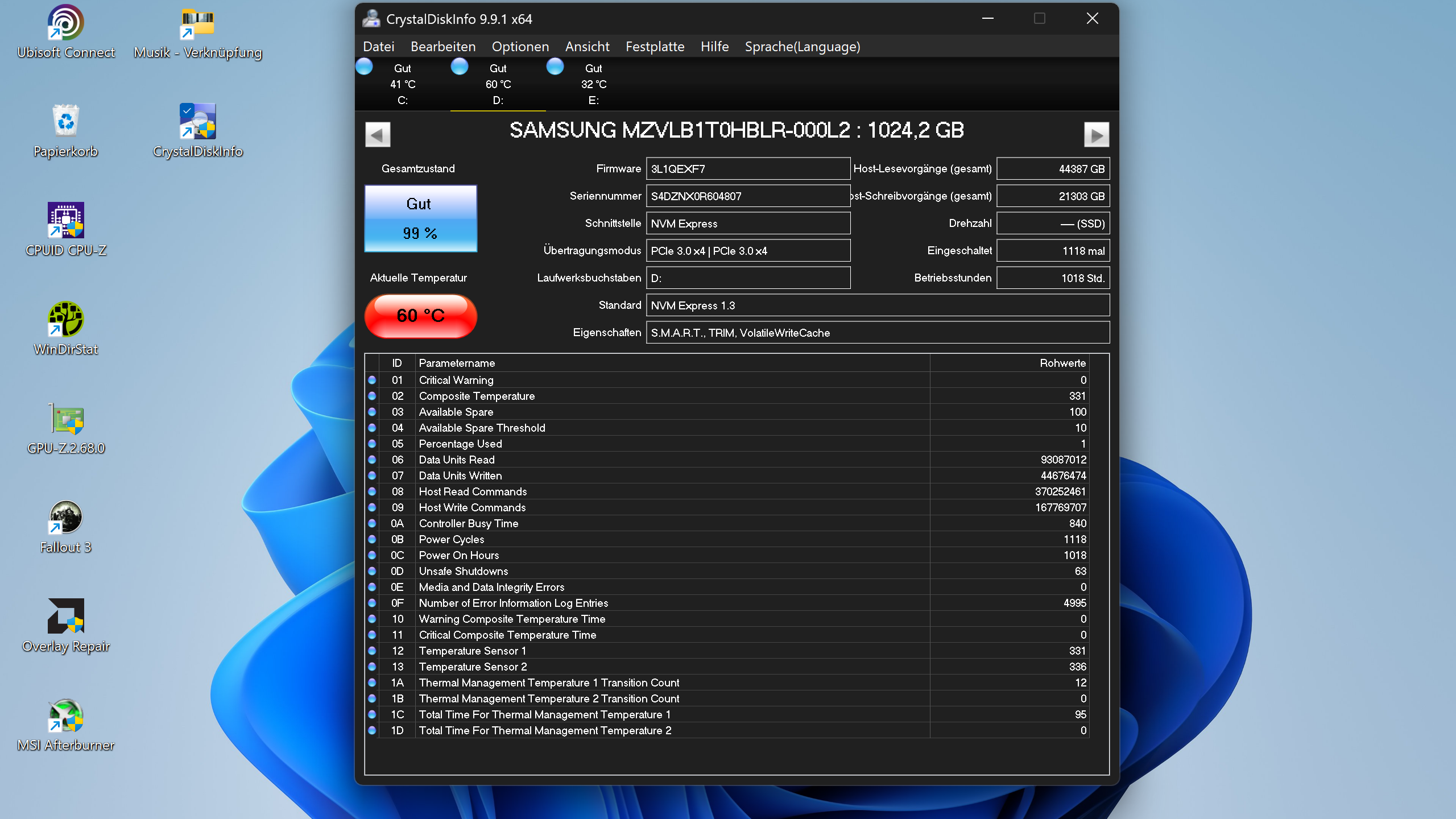Open the Bearbeiten menu

coord(443,47)
